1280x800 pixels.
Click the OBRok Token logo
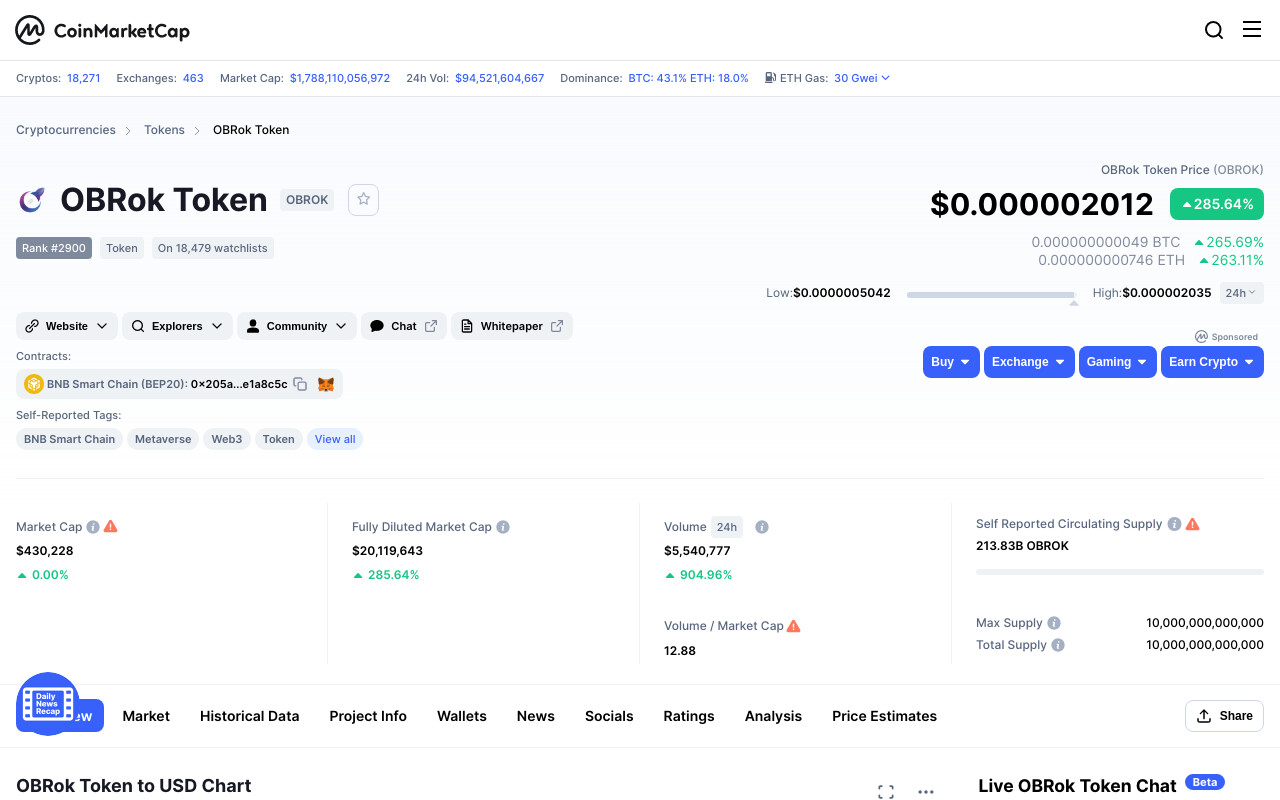click(x=32, y=200)
